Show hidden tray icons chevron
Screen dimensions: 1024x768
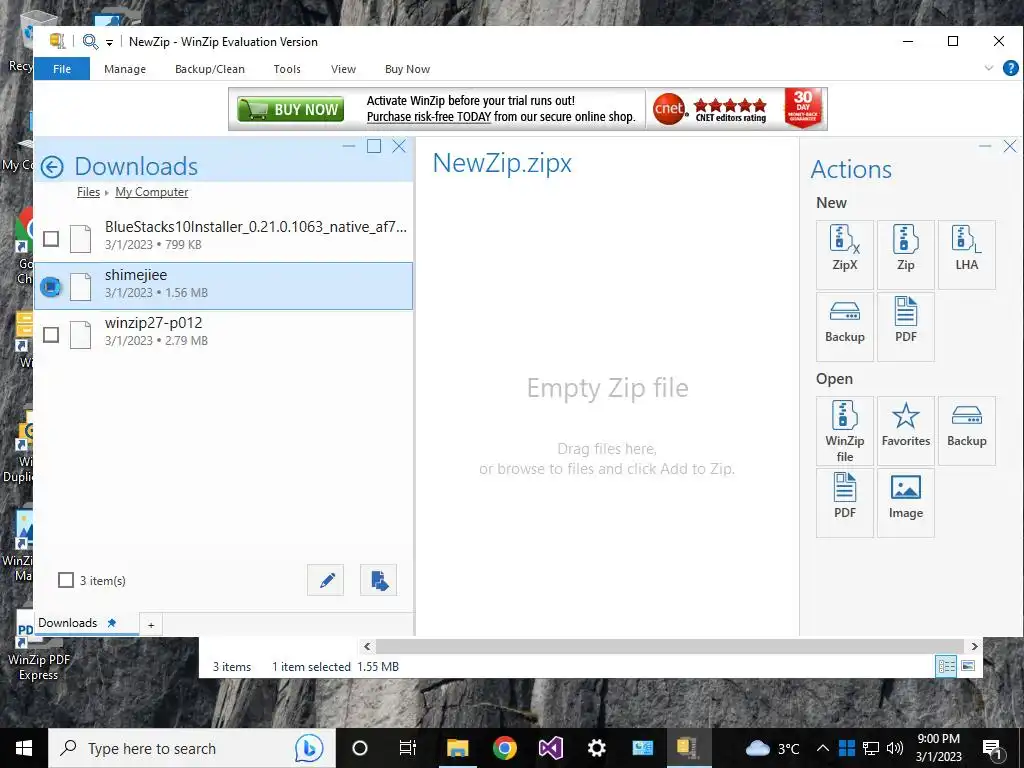(x=823, y=748)
